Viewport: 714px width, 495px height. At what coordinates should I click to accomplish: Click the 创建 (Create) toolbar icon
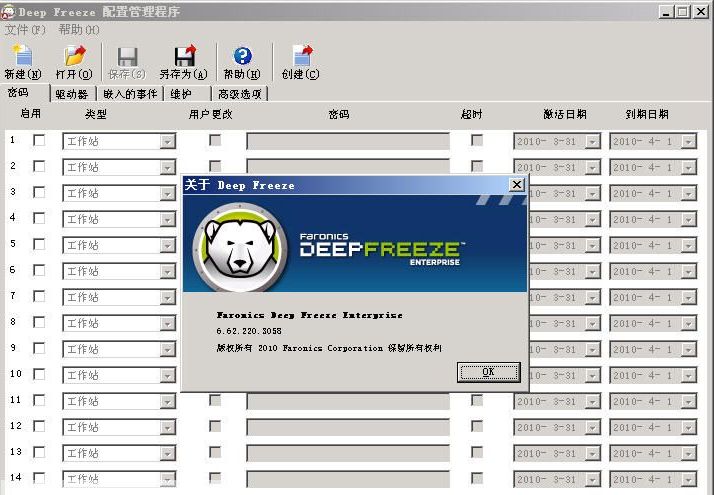(x=300, y=56)
